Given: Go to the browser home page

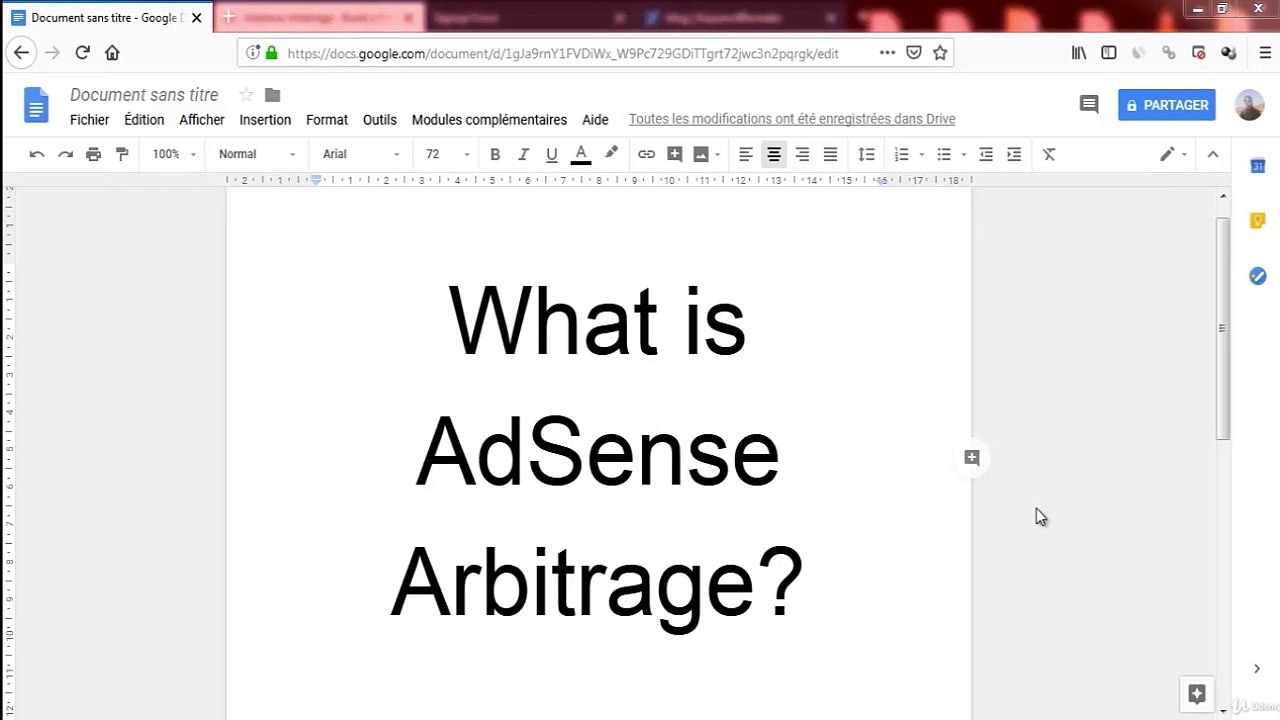Looking at the screenshot, I should [112, 53].
